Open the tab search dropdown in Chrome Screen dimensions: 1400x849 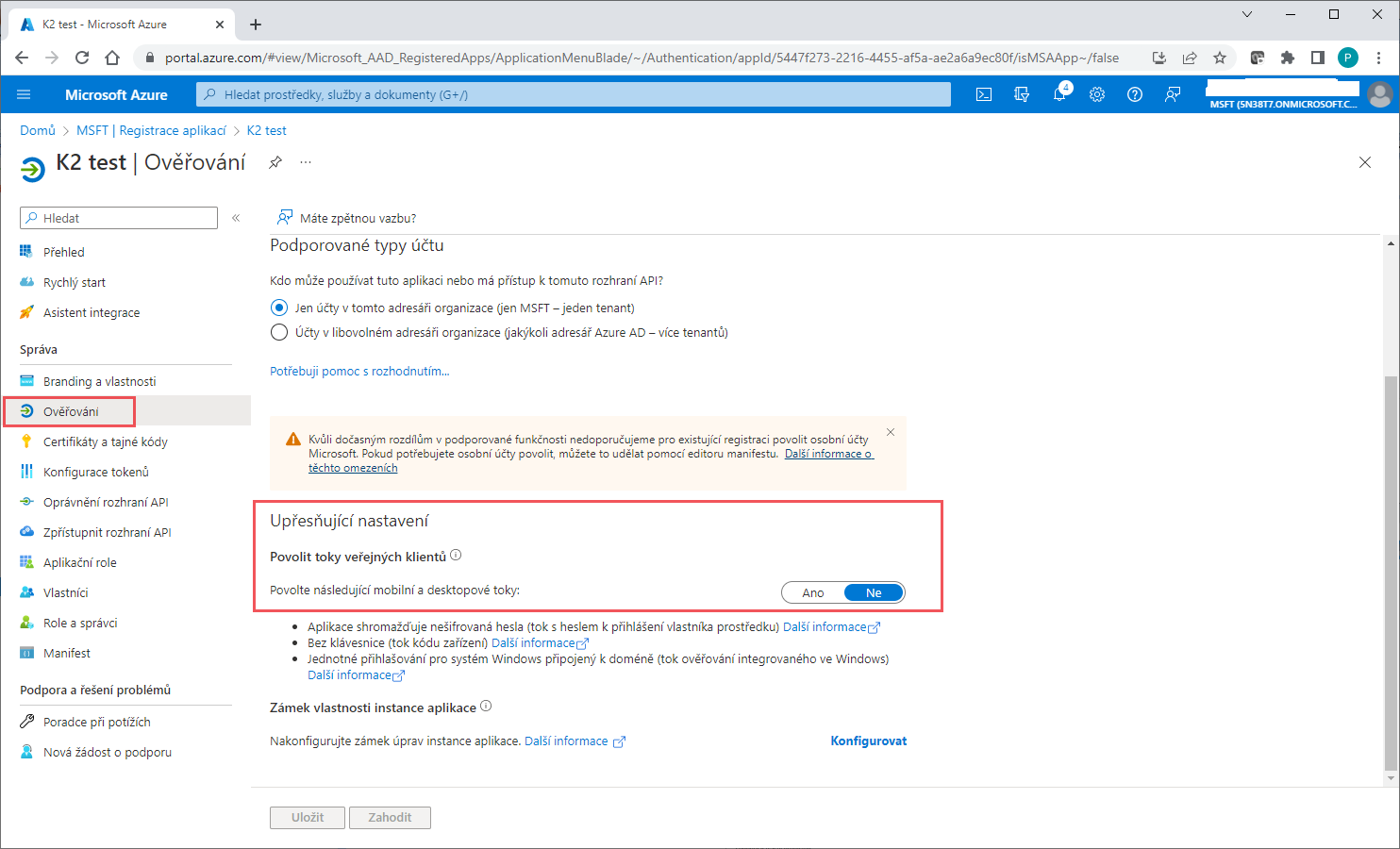point(1247,14)
